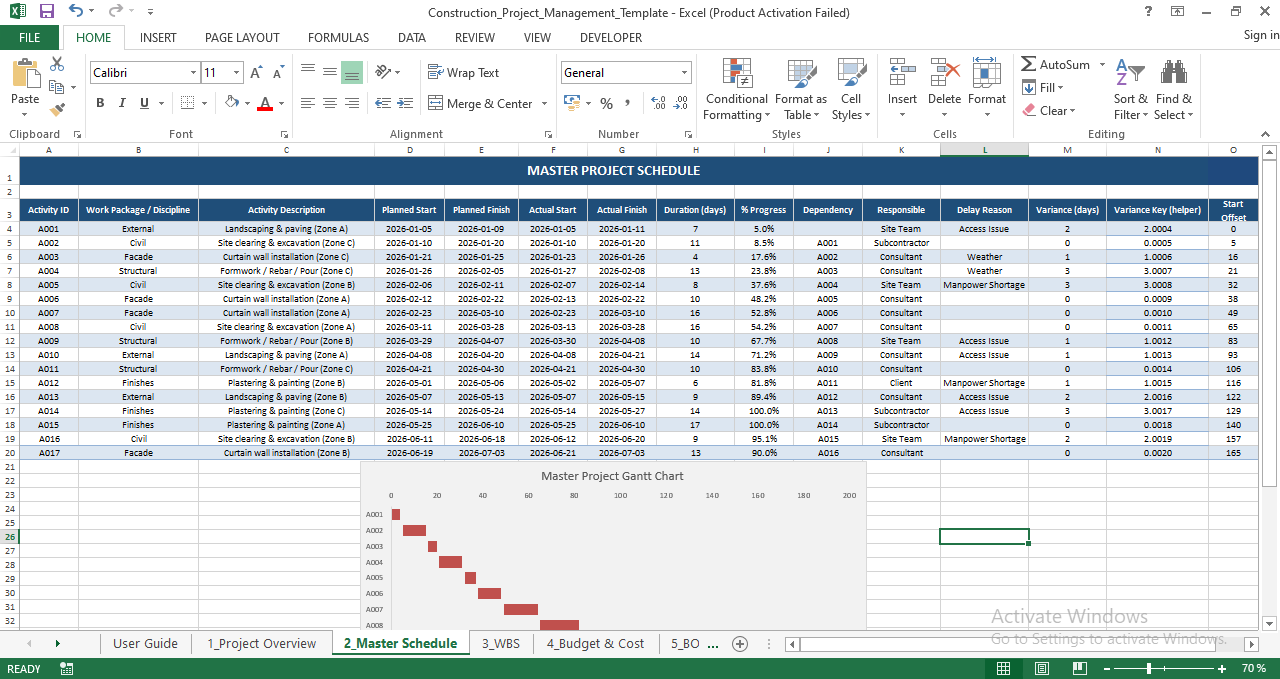Toggle bold formatting
Image resolution: width=1280 pixels, height=679 pixels.
(x=99, y=103)
